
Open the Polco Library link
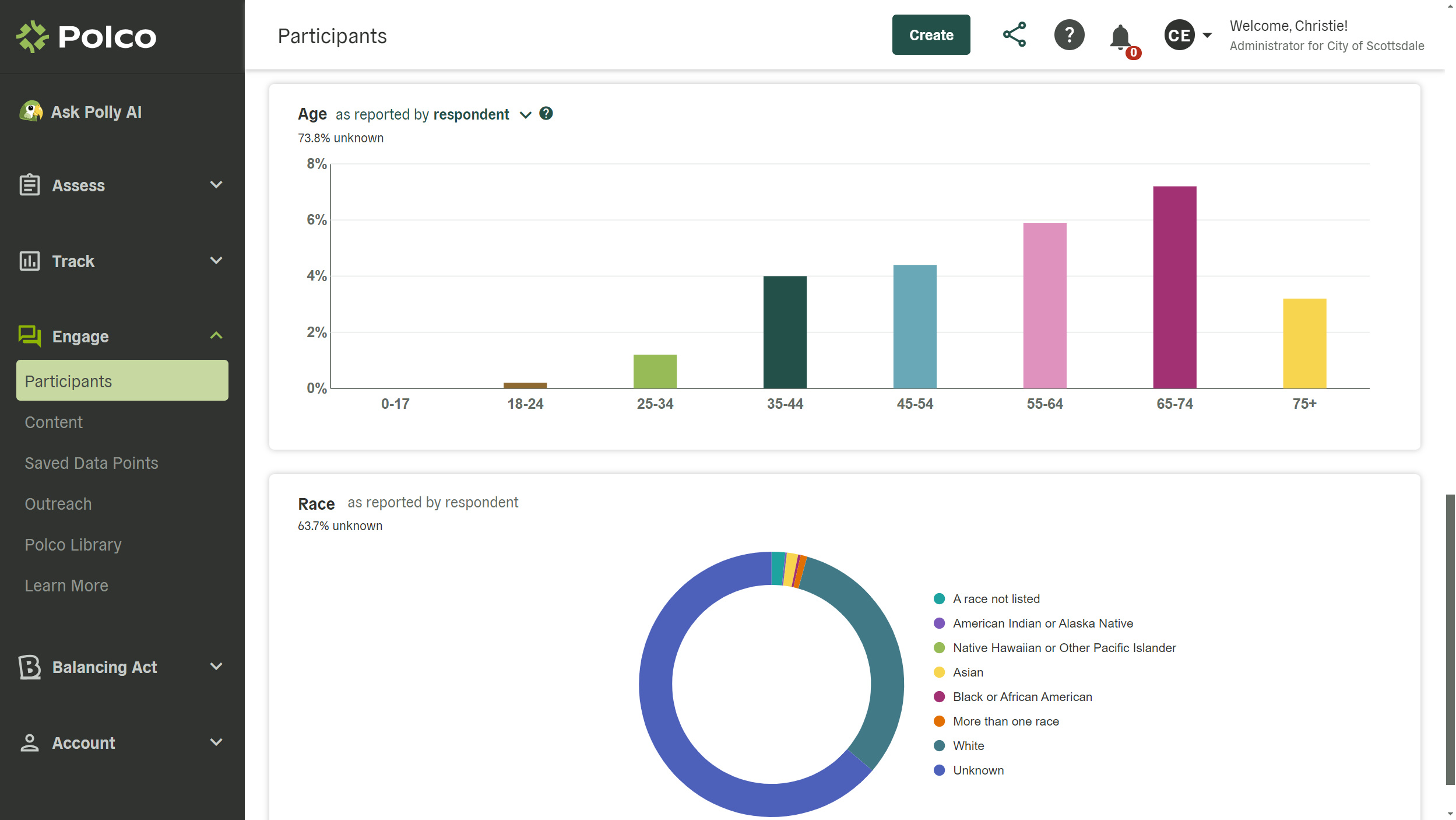(x=73, y=544)
